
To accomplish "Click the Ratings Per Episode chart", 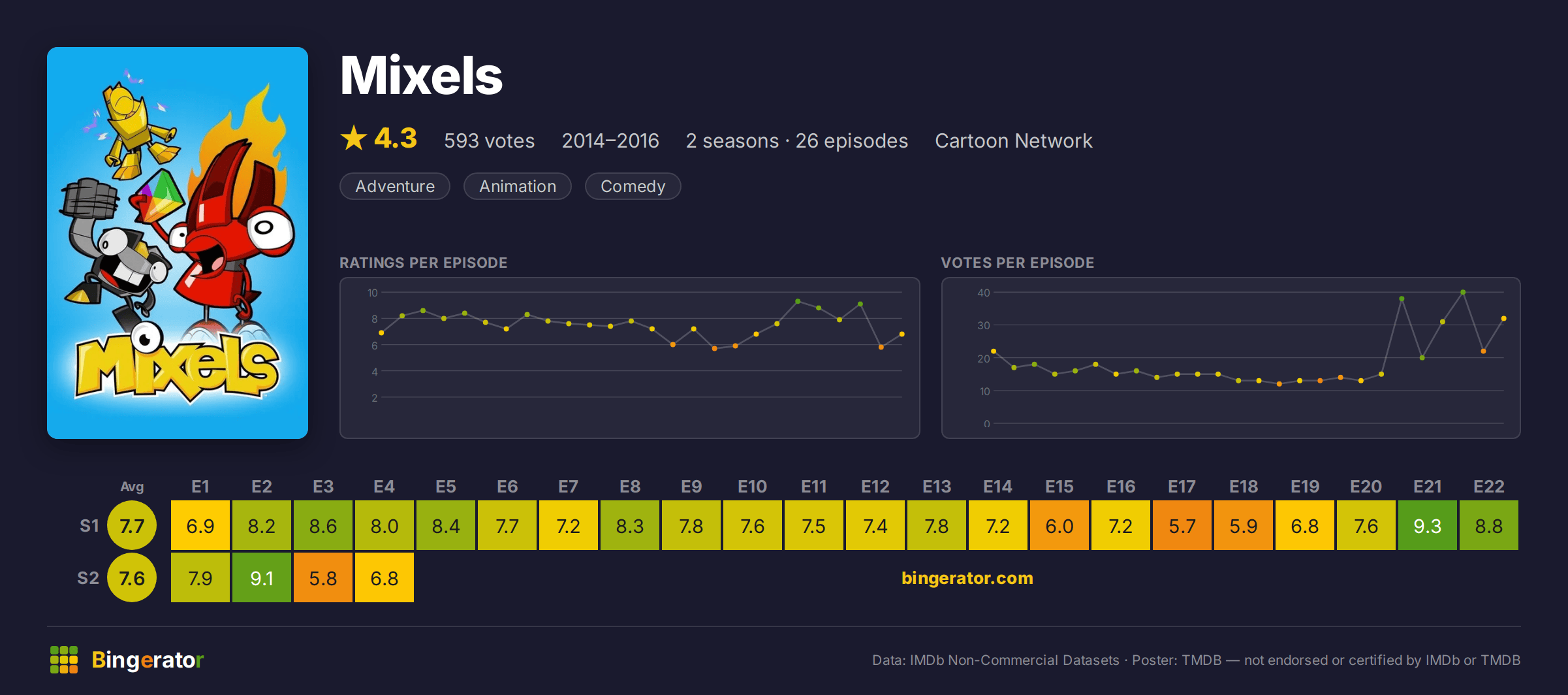I will click(630, 358).
